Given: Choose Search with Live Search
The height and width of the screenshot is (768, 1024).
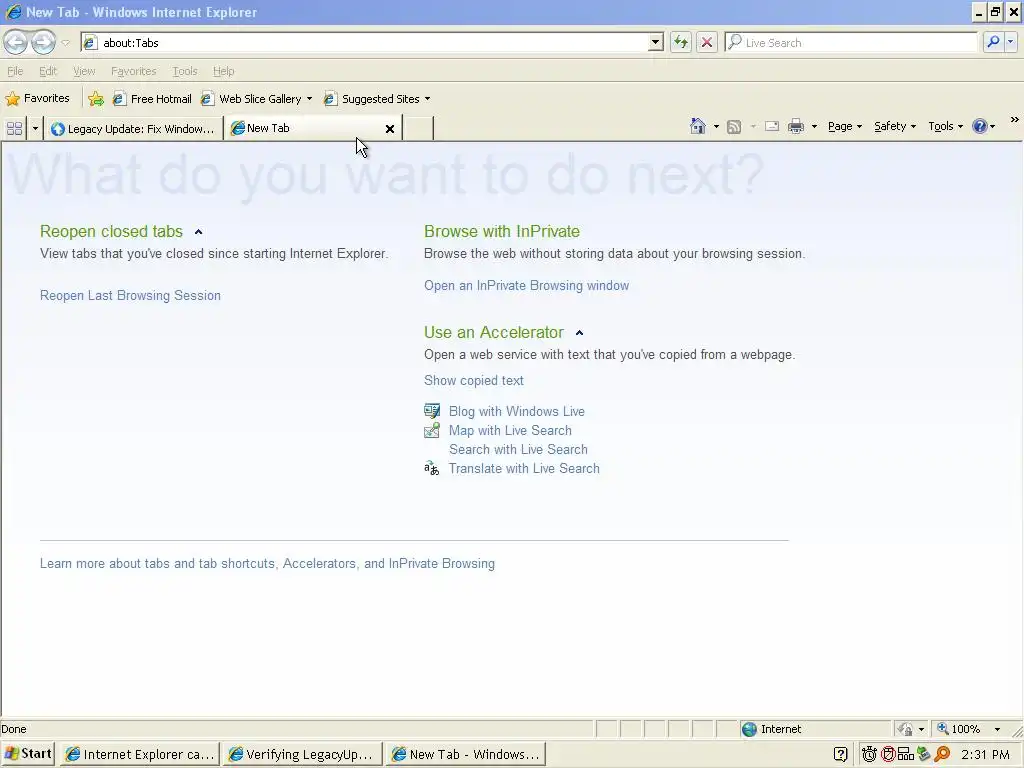Looking at the screenshot, I should coord(518,449).
